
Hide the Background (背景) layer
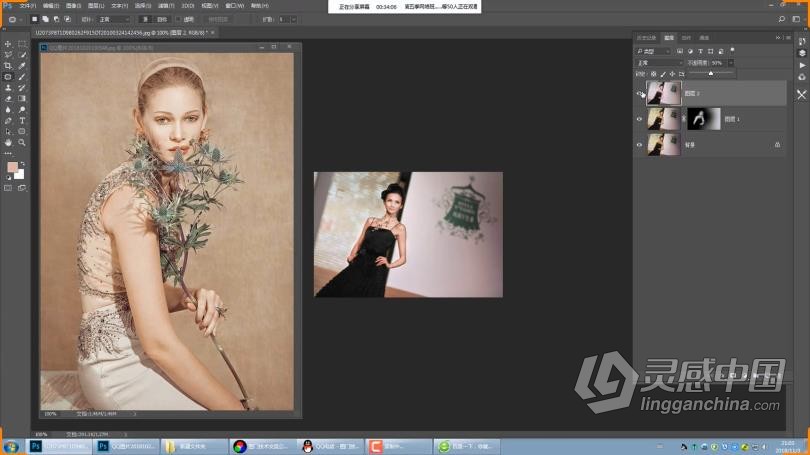tap(640, 145)
